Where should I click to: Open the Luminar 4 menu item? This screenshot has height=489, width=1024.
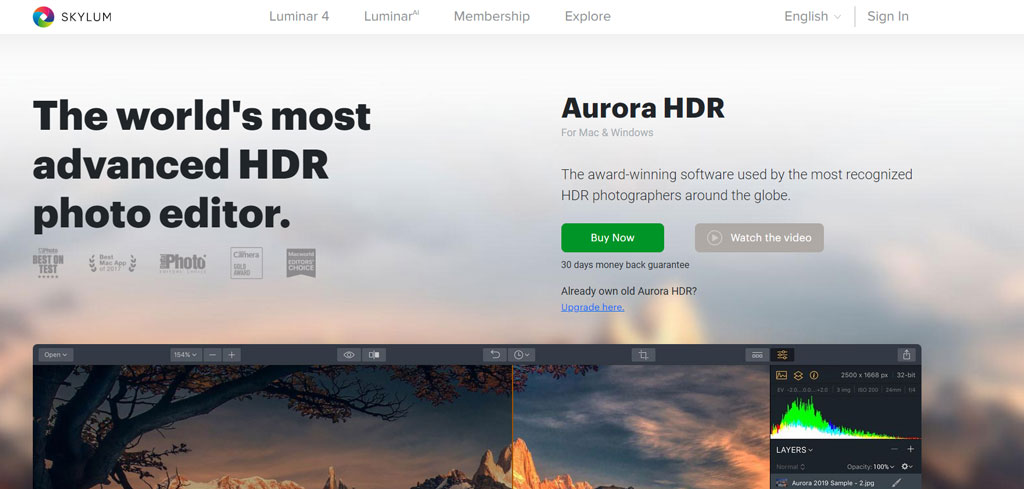(299, 16)
